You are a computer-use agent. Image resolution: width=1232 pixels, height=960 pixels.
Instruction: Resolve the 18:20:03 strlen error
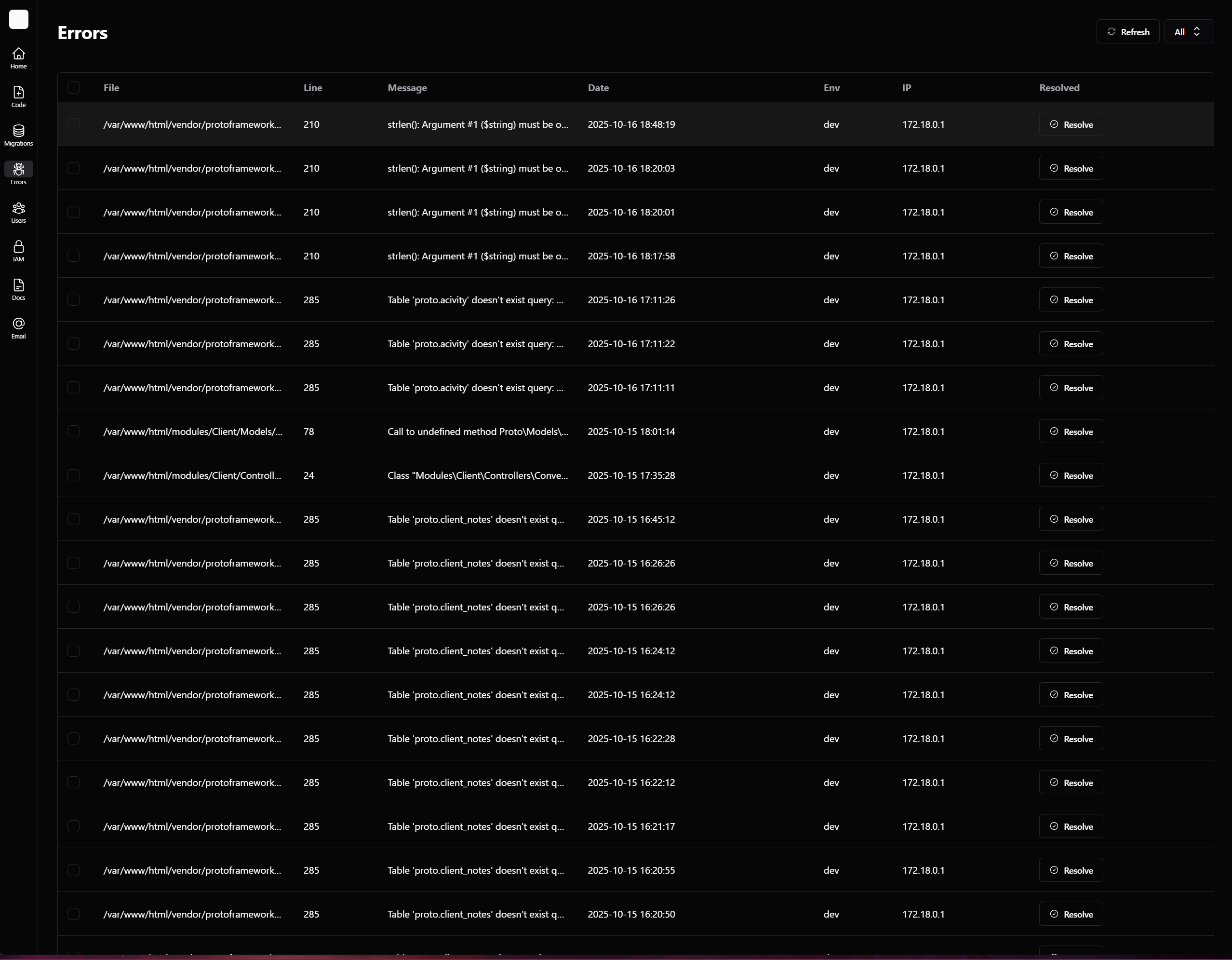[x=1070, y=168]
